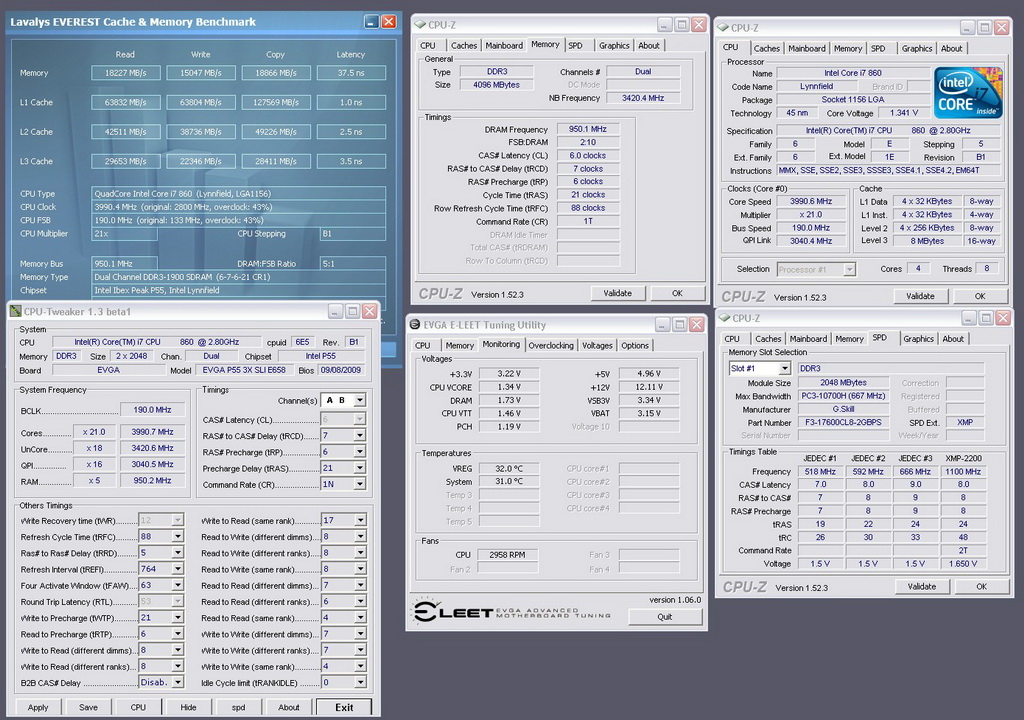Click the L1 Cache Copy 127569 MB/s value
This screenshot has width=1024, height=720.
click(x=276, y=103)
